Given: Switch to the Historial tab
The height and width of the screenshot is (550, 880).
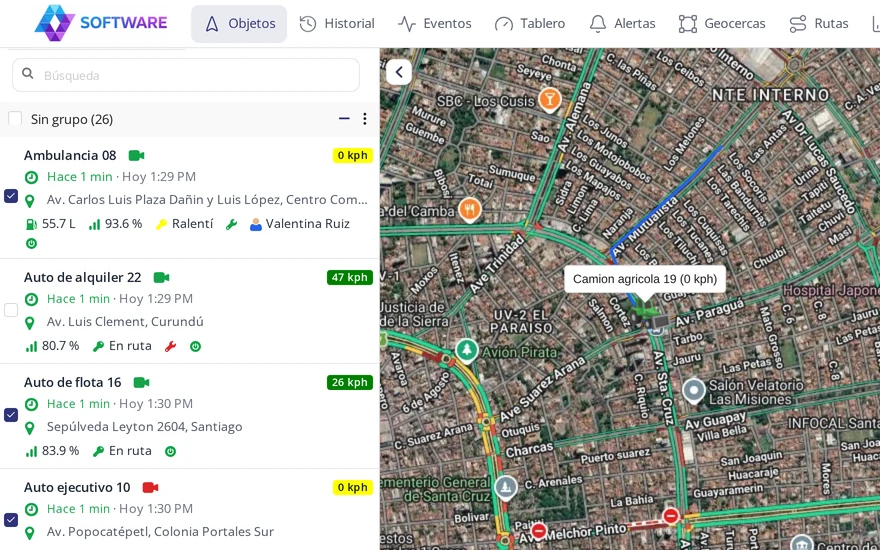Looking at the screenshot, I should (x=337, y=24).
